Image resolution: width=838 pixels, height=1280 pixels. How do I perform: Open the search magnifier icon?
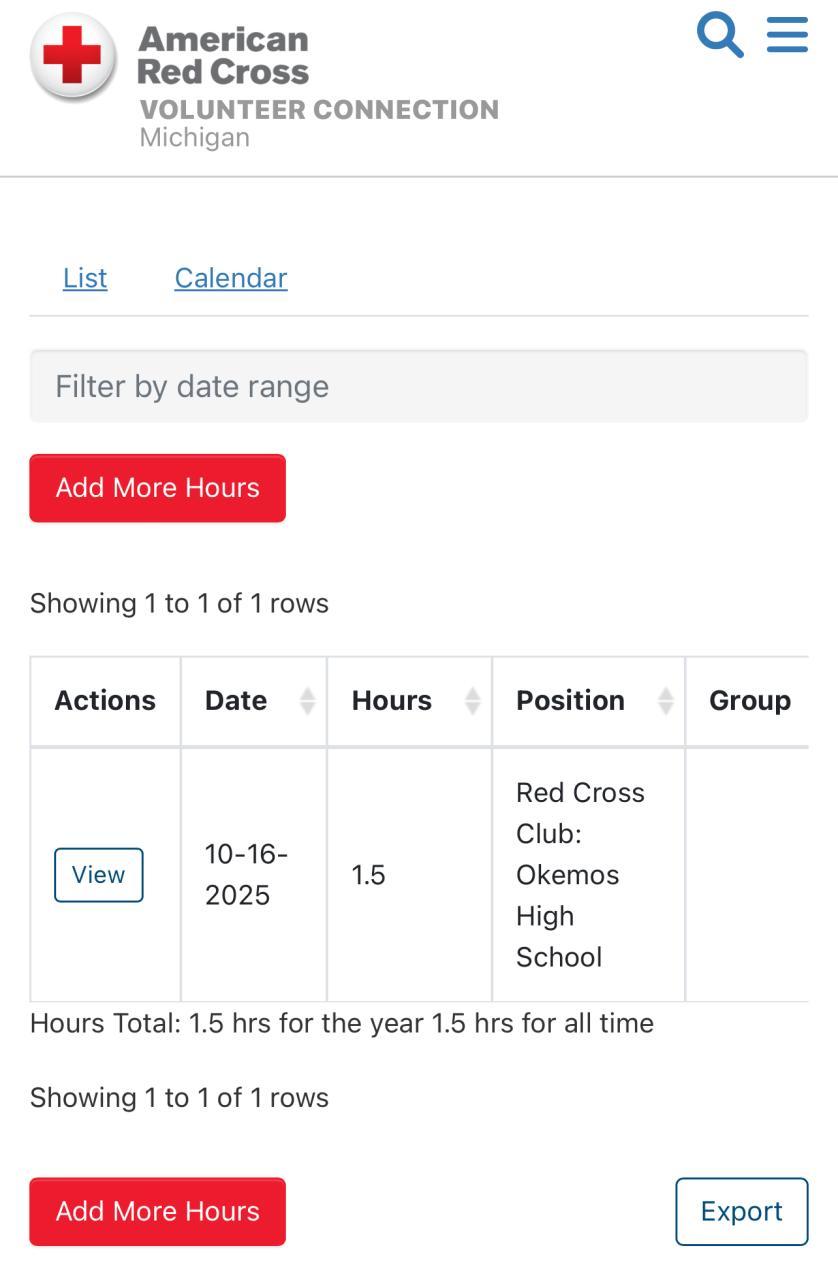tap(720, 35)
